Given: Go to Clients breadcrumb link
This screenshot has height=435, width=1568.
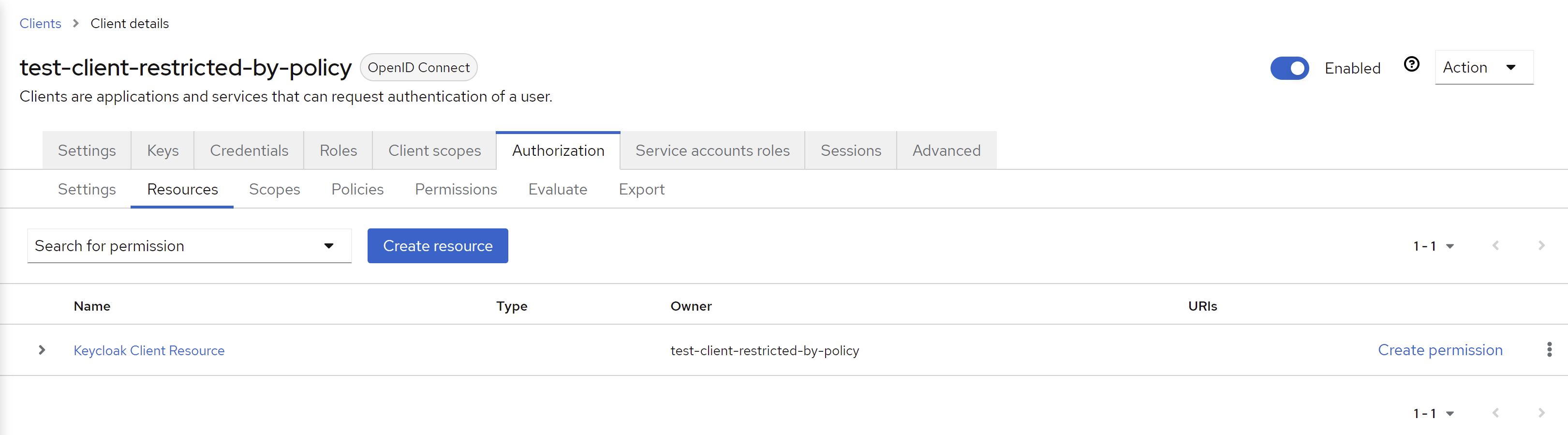Looking at the screenshot, I should tap(40, 24).
